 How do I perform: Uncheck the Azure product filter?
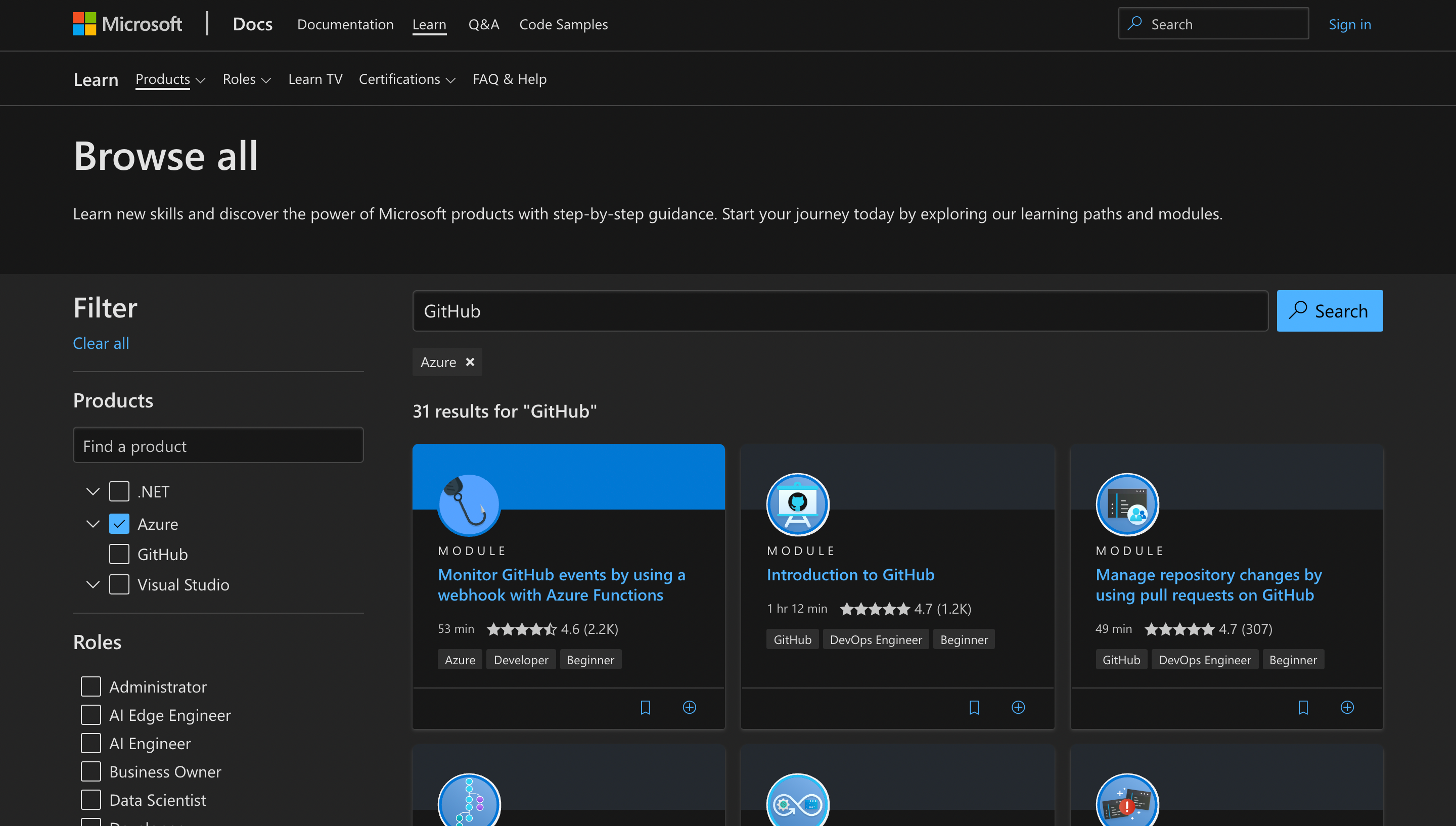(x=119, y=524)
